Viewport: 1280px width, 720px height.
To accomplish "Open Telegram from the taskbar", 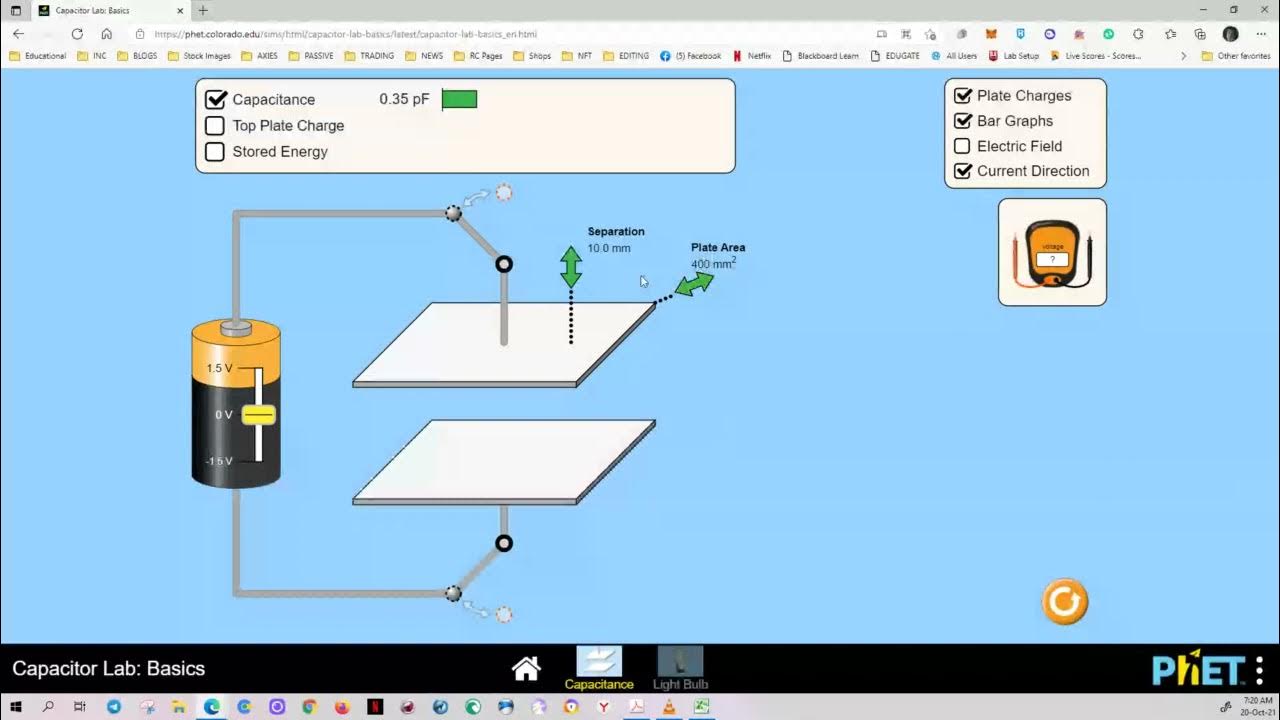I will pyautogui.click(x=114, y=707).
